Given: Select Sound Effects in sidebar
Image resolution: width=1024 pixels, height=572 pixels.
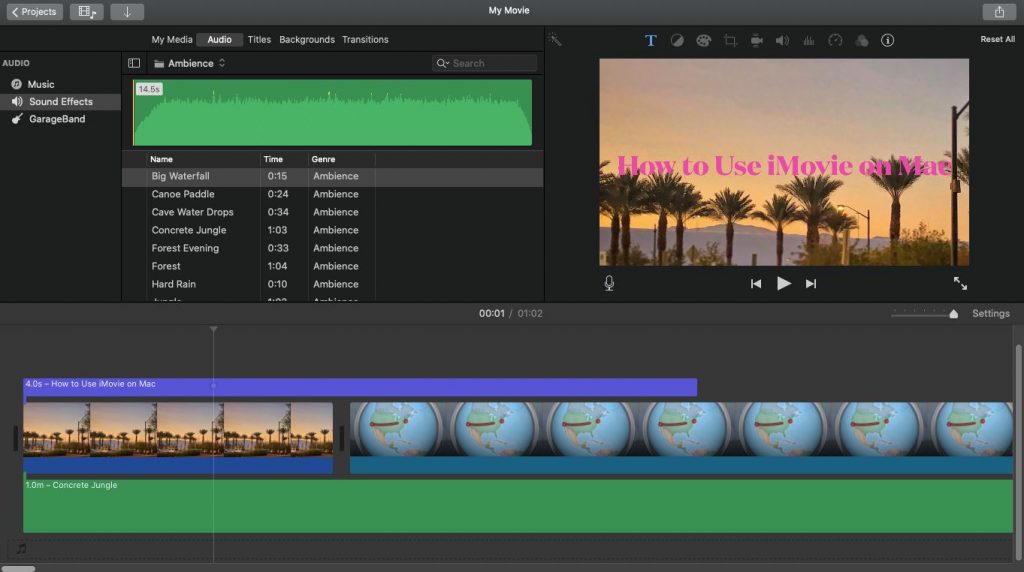Looking at the screenshot, I should click(x=60, y=102).
